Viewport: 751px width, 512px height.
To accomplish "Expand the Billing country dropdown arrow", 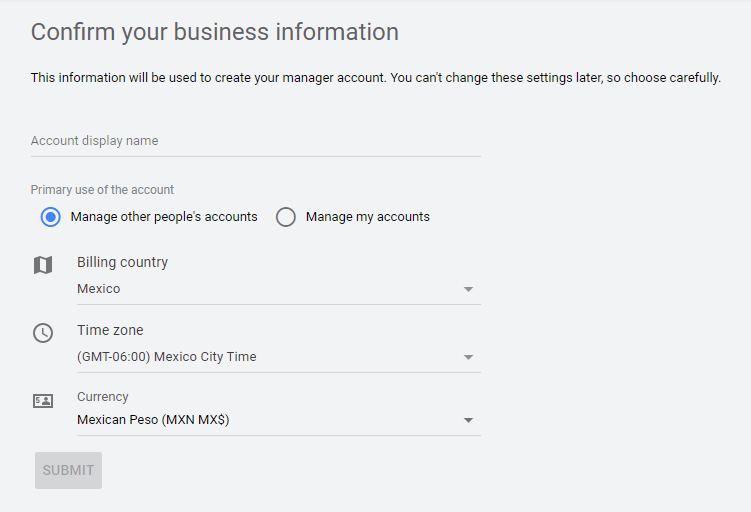I will (x=468, y=289).
